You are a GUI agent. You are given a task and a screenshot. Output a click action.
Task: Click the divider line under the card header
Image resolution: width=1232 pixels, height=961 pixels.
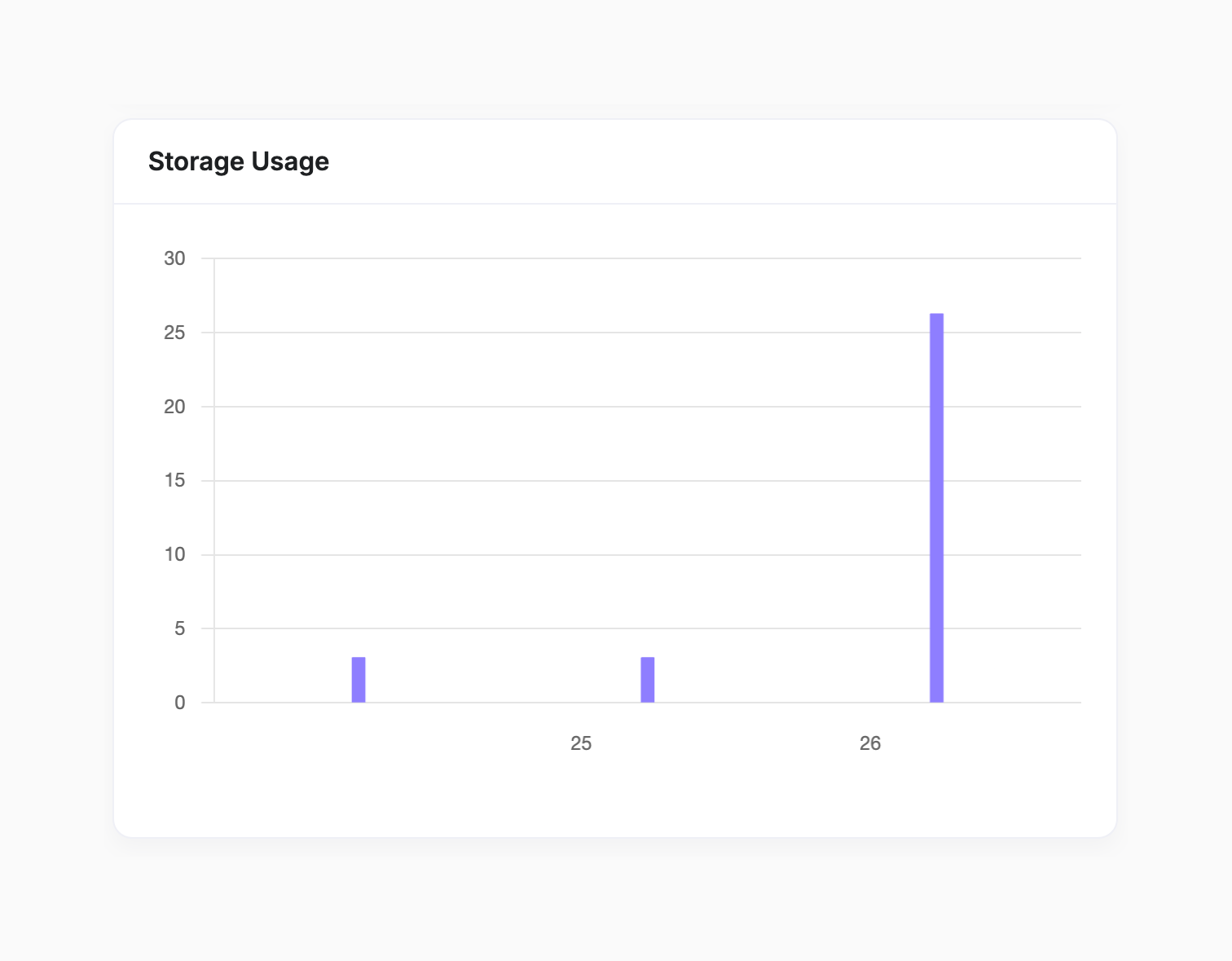pos(615,204)
